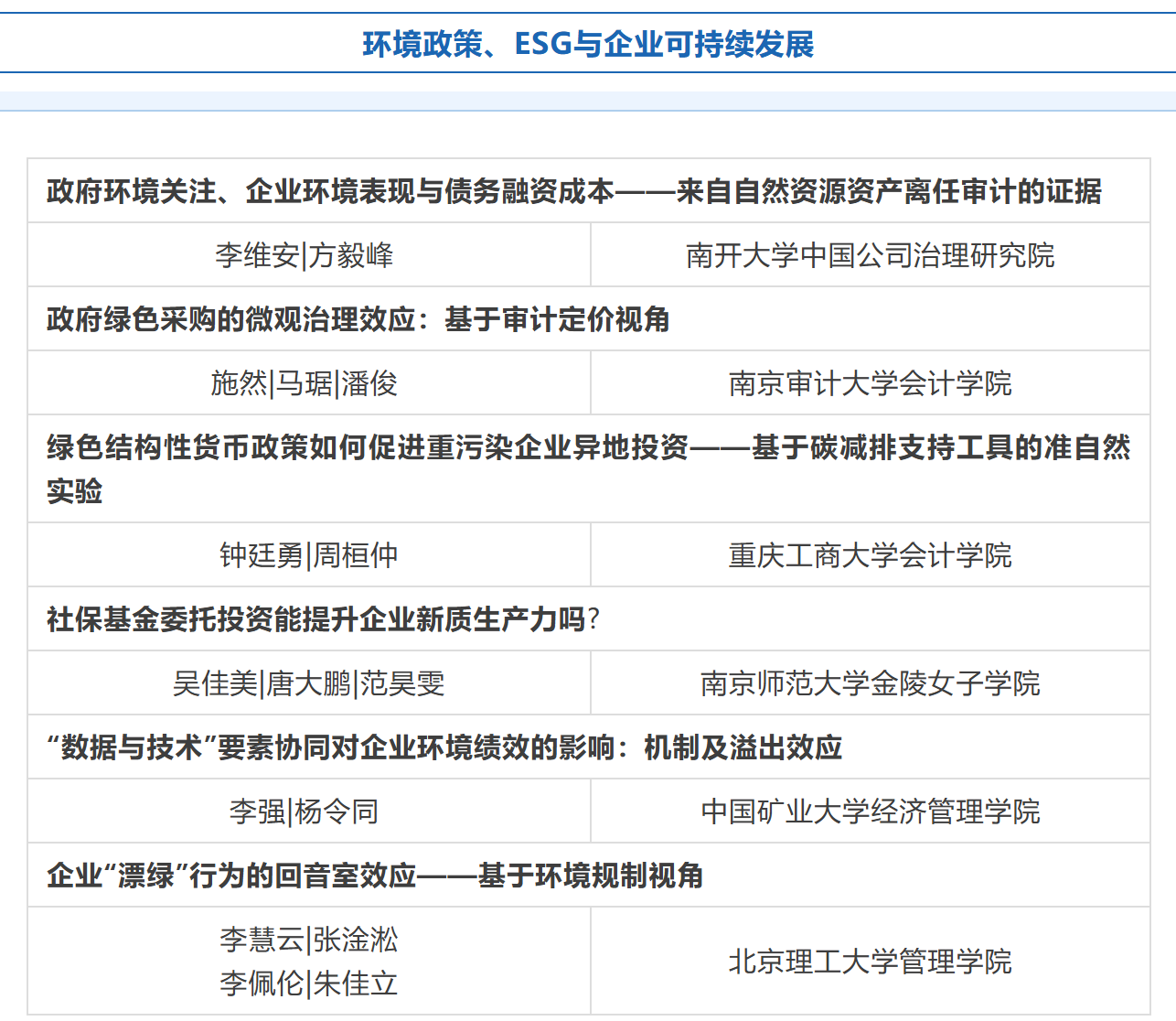The image size is (1176, 1021).
Task: Click the author cell 吴佳美|唐大鹏|范昊雯
Action: click(x=308, y=683)
